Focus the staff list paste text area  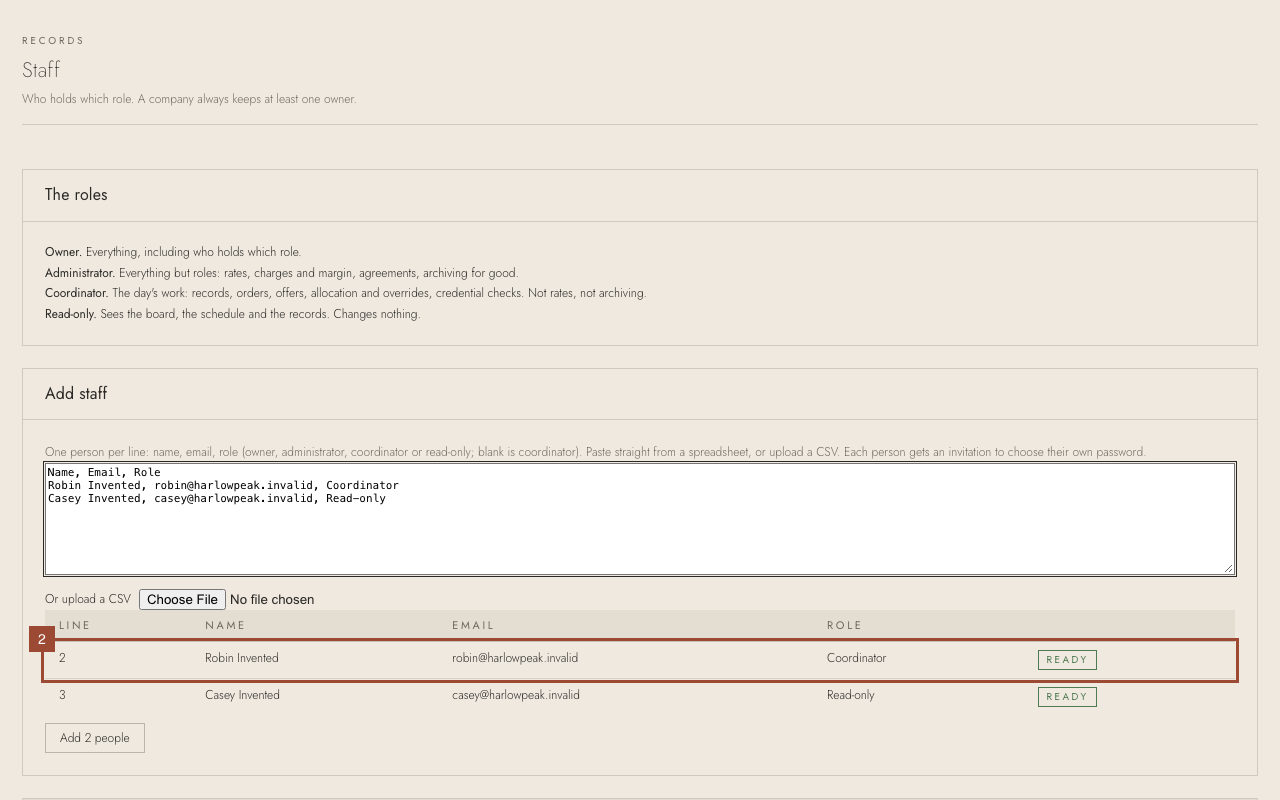pos(640,519)
